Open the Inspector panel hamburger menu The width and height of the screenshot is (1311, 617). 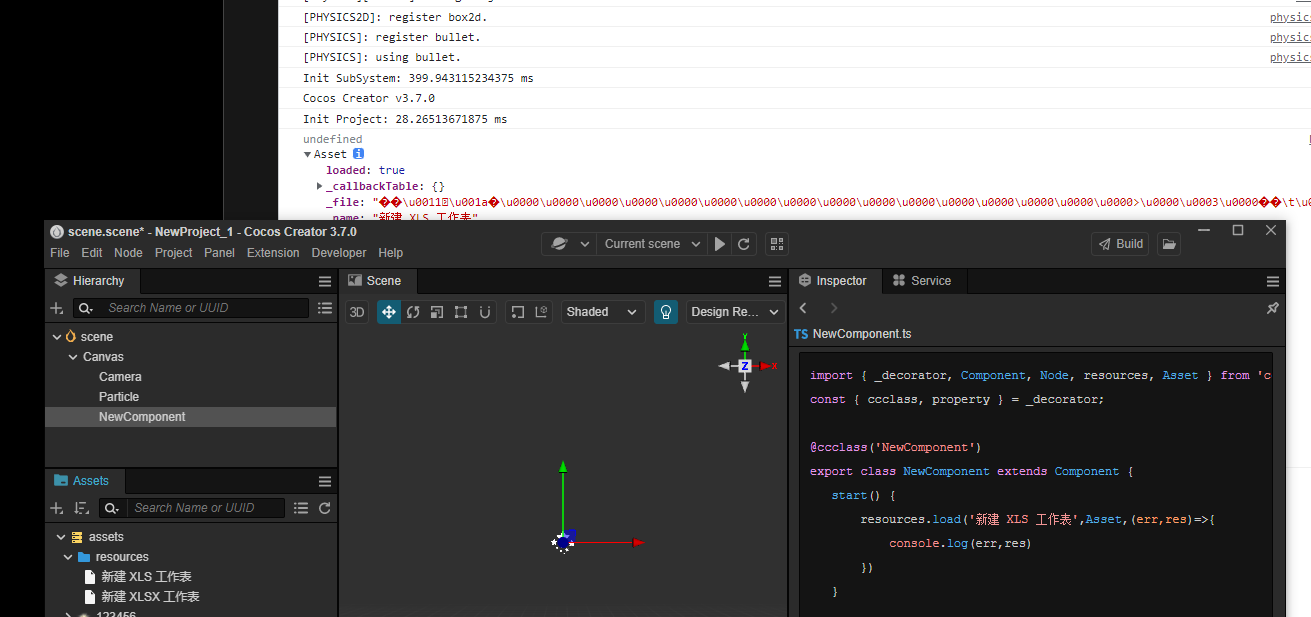point(1273,282)
